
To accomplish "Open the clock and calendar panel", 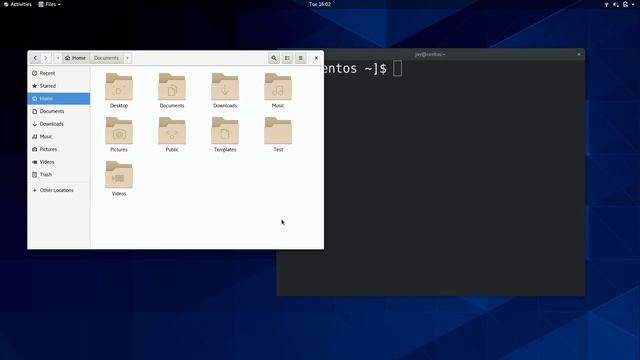I will click(320, 4).
